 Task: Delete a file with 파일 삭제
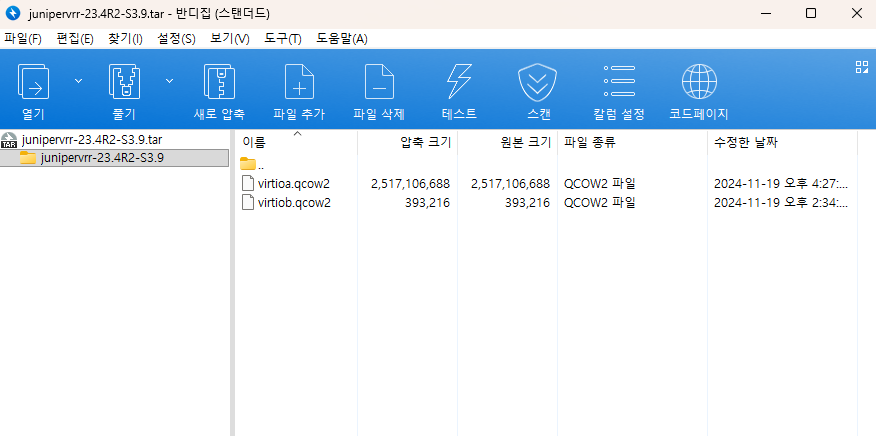pos(379,92)
